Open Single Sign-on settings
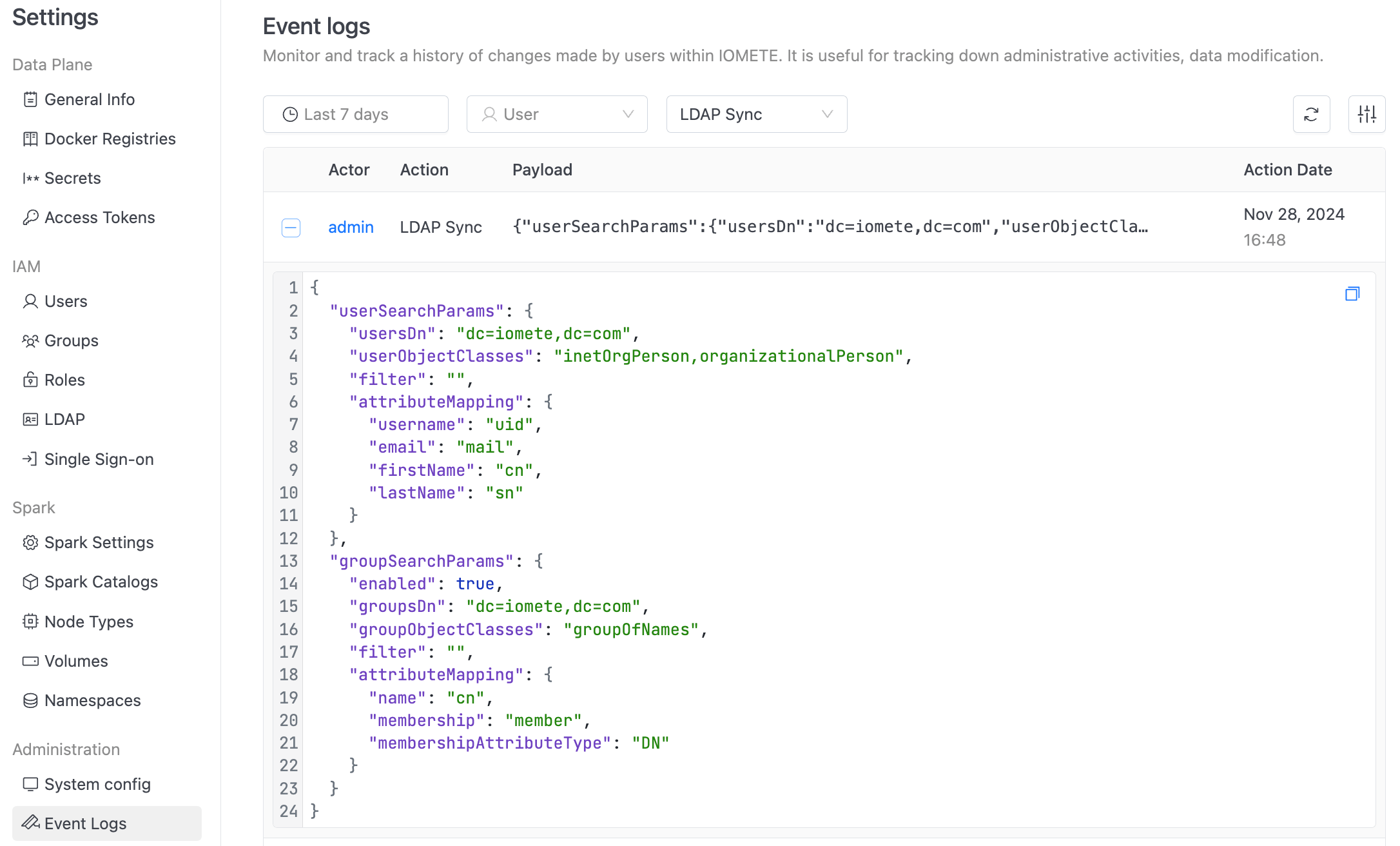 click(99, 459)
